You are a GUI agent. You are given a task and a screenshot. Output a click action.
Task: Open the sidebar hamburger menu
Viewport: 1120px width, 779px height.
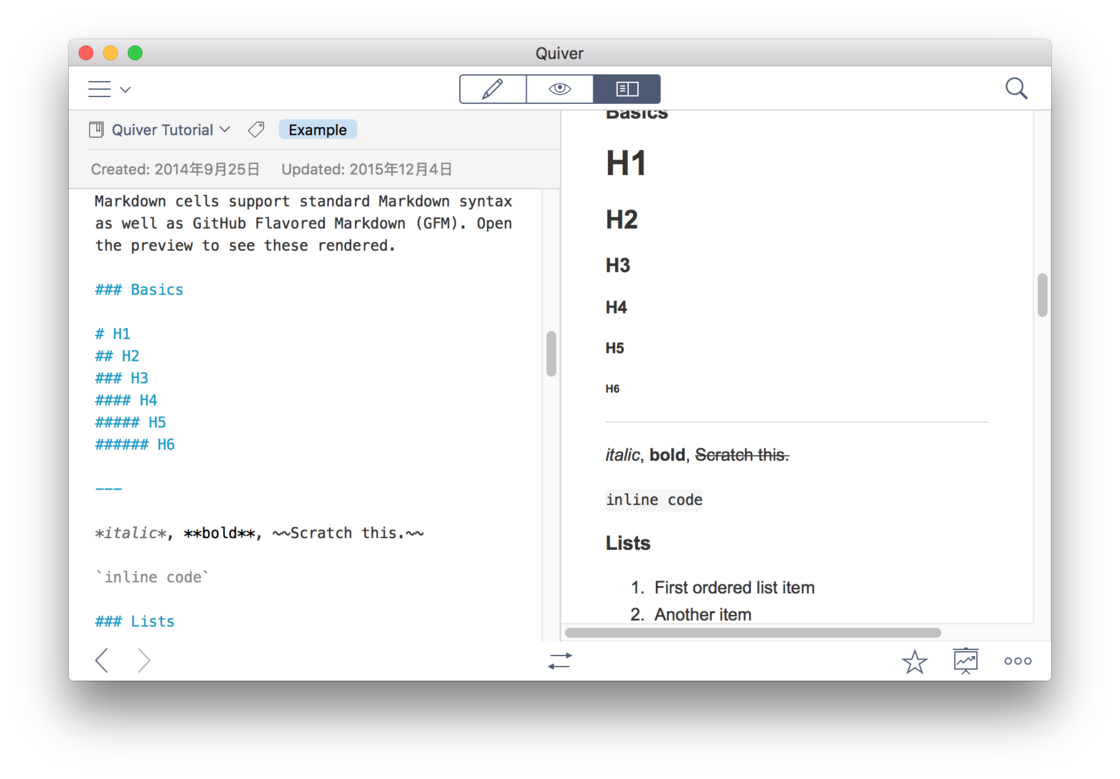99,89
